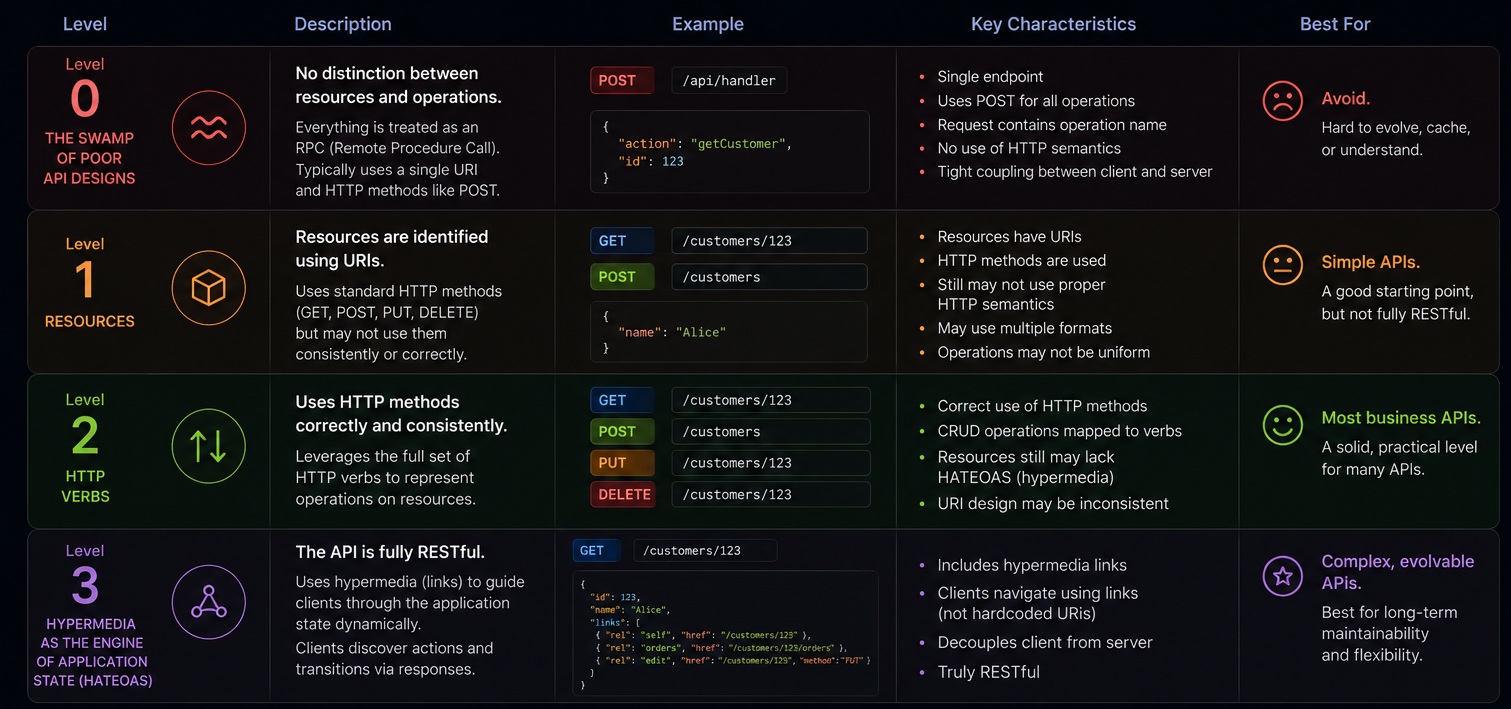This screenshot has width=1511, height=709.
Task: Click the blue GET badge in Level 3
Action: coord(597,551)
